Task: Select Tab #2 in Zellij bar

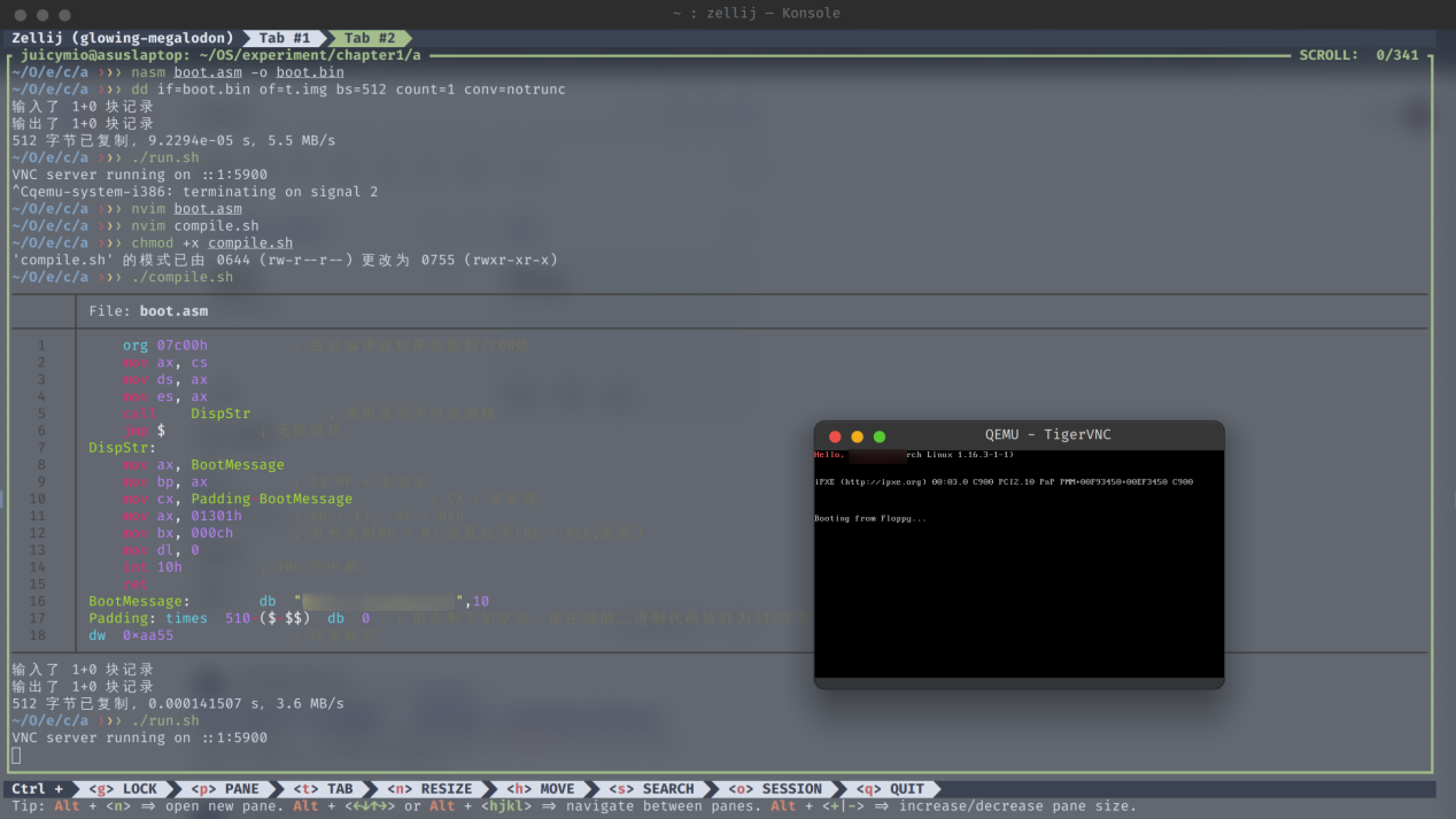Action: pos(369,38)
